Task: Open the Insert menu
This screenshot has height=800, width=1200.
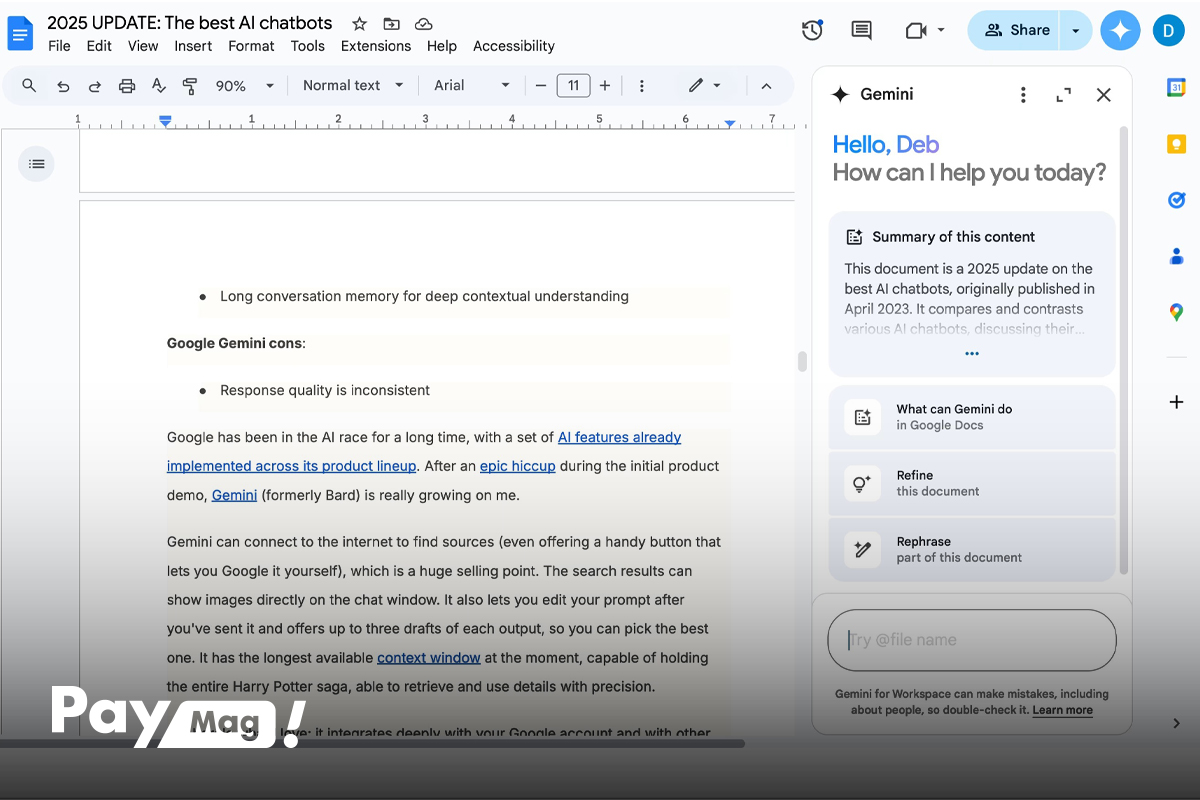Action: (193, 46)
